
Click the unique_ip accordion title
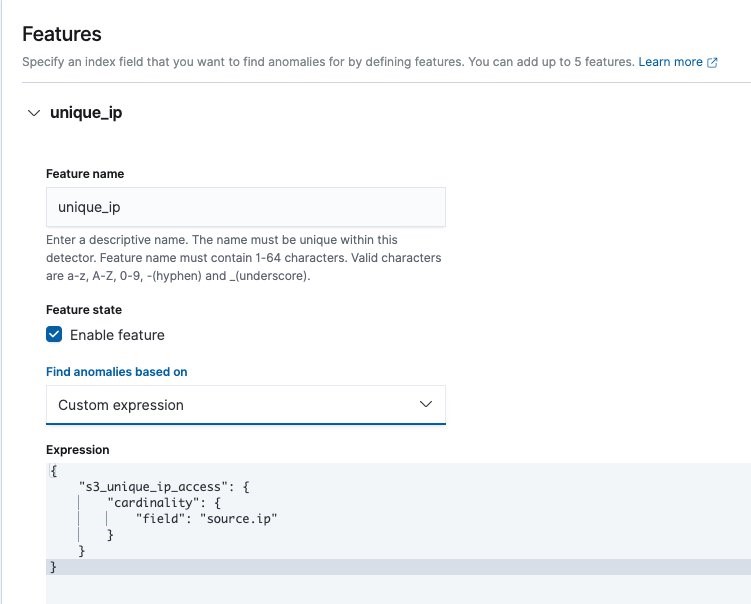(86, 113)
